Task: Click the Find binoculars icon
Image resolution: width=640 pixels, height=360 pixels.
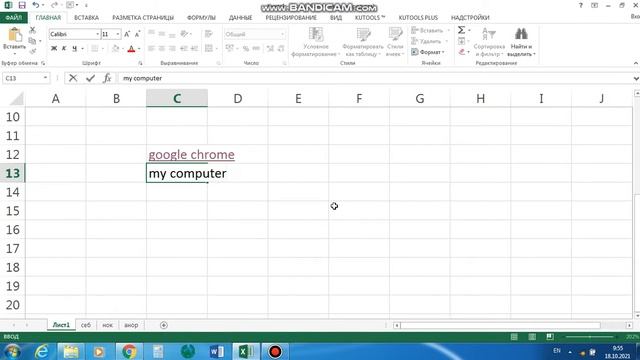Action: [x=521, y=34]
